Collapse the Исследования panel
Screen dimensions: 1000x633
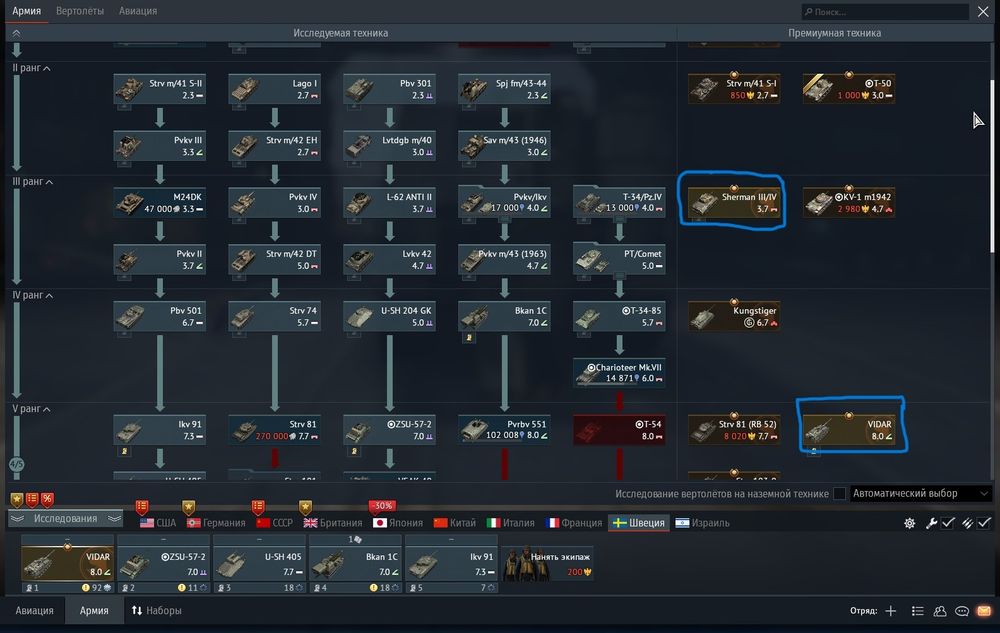point(65,519)
